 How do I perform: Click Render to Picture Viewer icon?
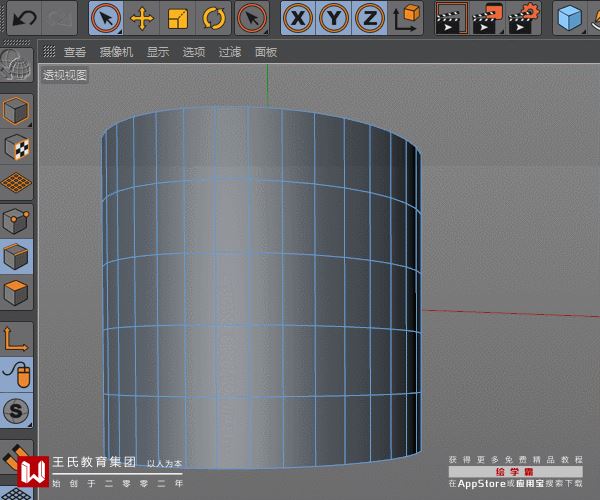click(x=487, y=18)
